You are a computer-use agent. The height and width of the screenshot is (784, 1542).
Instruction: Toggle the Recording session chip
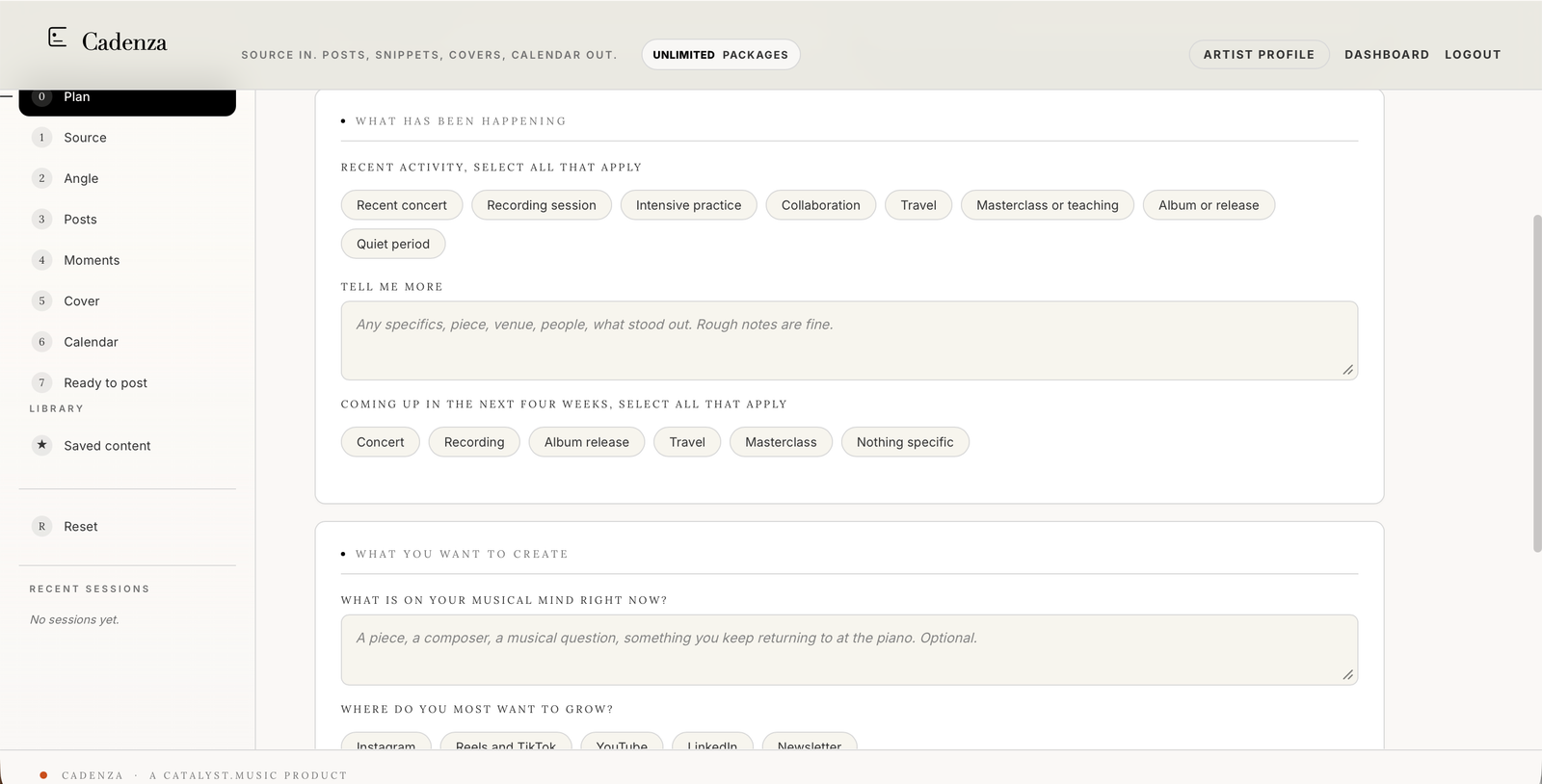542,205
